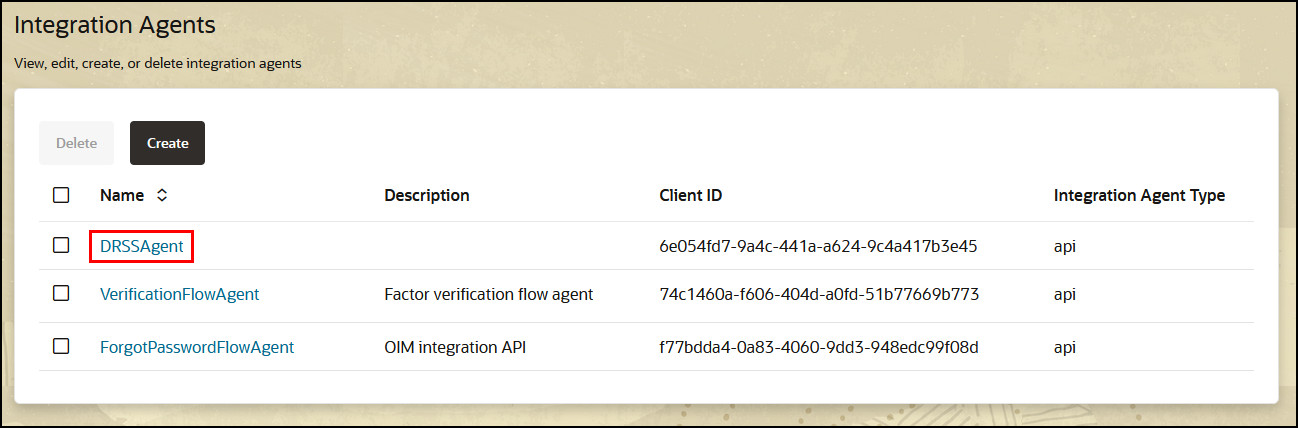Screen dimensions: 1298x428
Task: Open the ForgotPasswordFlowAgent link
Action: click(x=197, y=347)
